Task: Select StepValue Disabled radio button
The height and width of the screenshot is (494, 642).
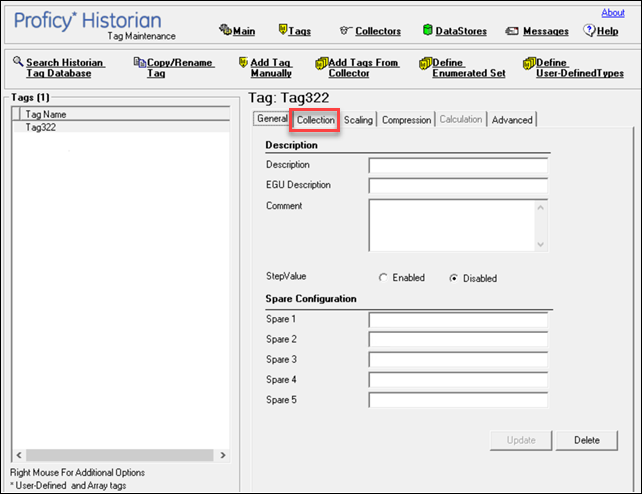Action: pyautogui.click(x=453, y=278)
